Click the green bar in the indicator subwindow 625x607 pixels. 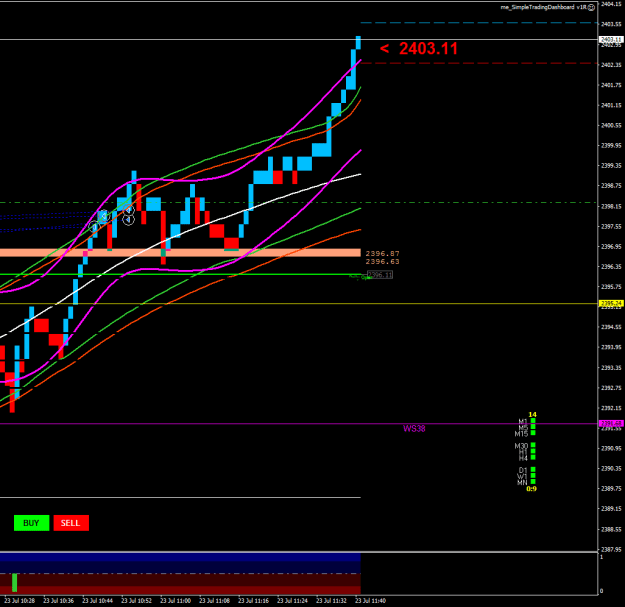point(15,583)
